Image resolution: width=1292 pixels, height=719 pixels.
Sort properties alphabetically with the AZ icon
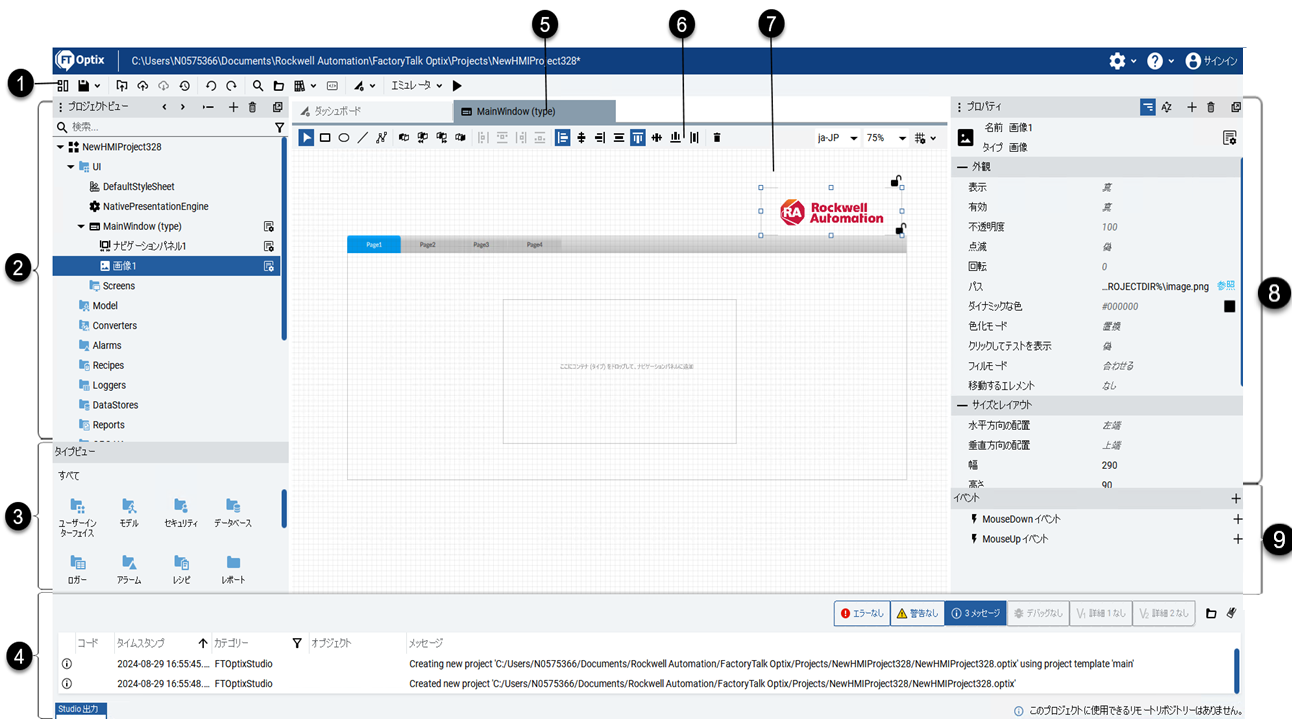[1166, 107]
